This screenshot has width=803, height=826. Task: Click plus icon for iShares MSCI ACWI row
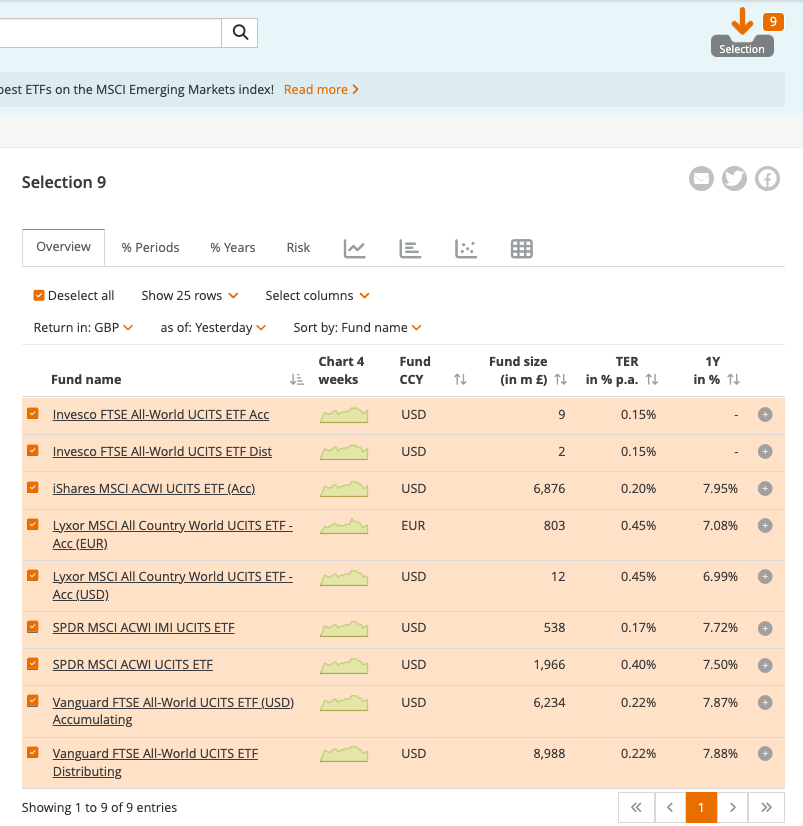point(765,489)
